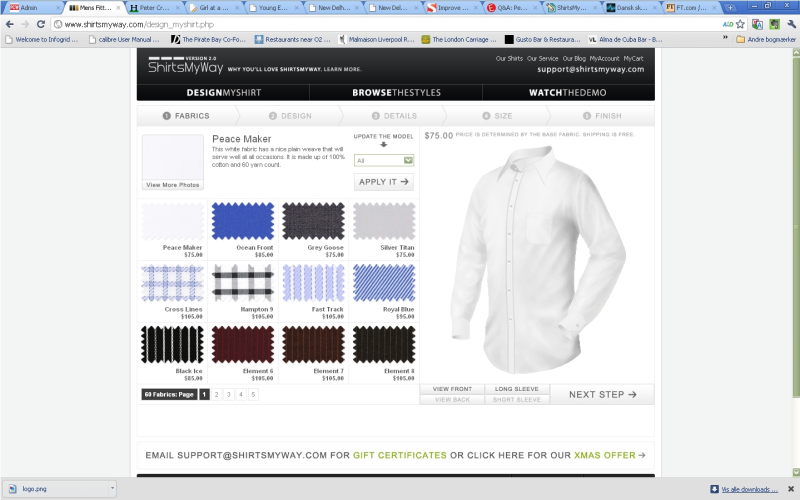Click the Apply It button
The width and height of the screenshot is (800, 500).
tap(384, 182)
